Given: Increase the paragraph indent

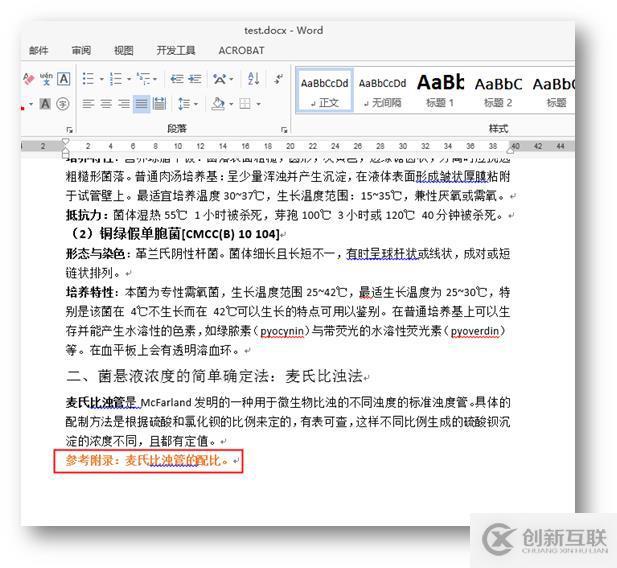Looking at the screenshot, I should (x=195, y=79).
